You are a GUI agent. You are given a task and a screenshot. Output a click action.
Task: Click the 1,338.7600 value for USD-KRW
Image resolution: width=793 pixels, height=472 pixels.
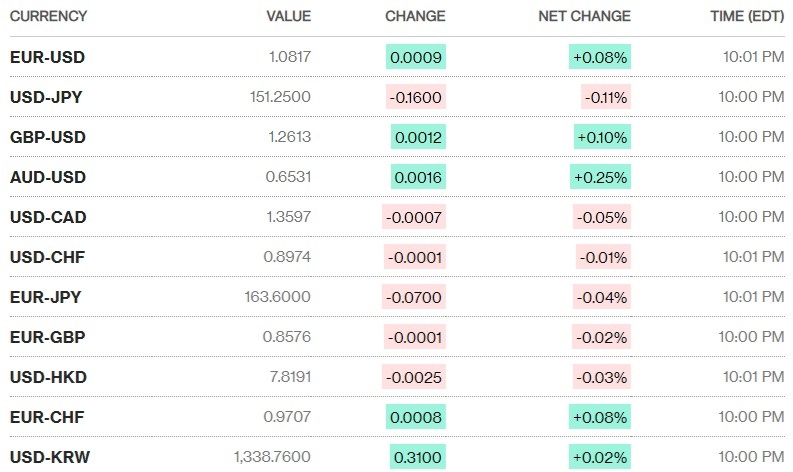pos(272,457)
